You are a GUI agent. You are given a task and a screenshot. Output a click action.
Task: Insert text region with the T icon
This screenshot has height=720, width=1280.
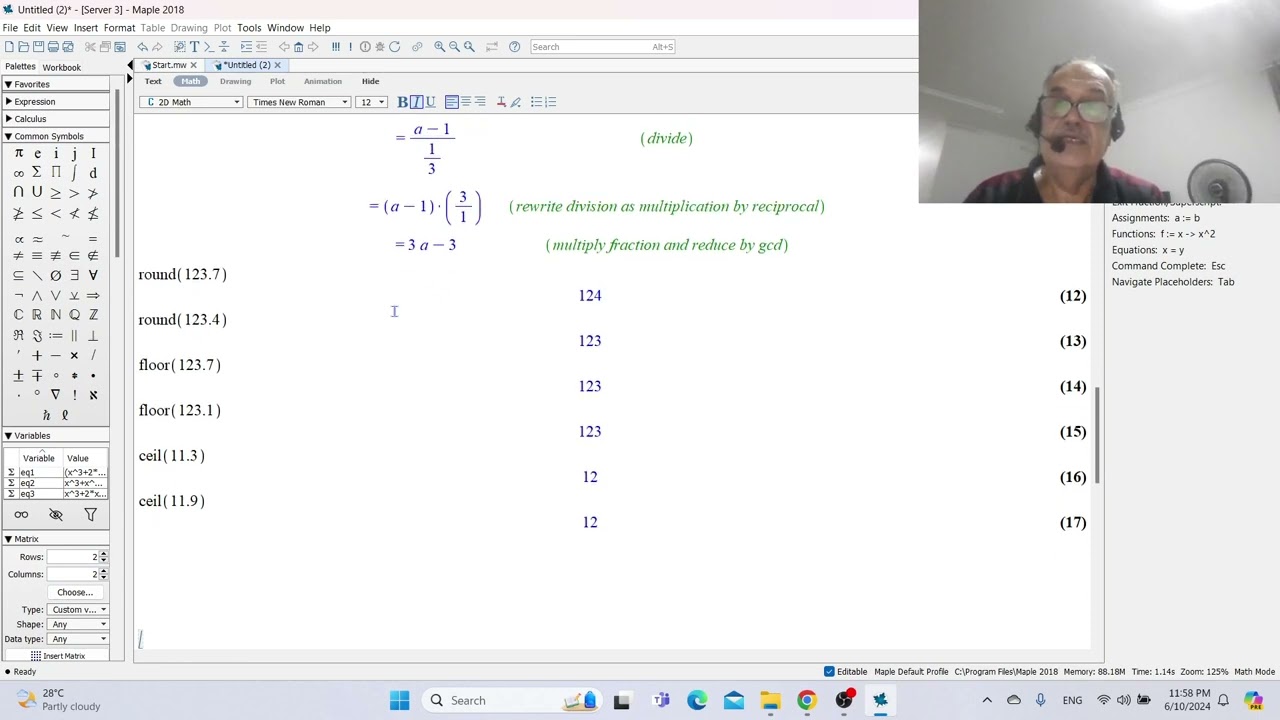(x=194, y=46)
